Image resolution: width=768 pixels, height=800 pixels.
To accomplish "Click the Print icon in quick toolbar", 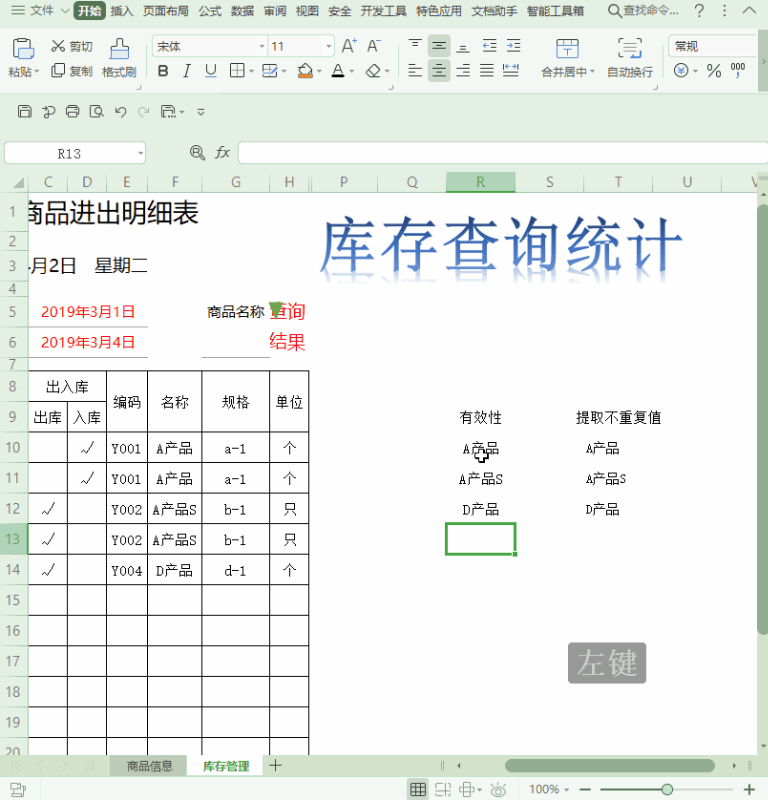I will pyautogui.click(x=72, y=112).
